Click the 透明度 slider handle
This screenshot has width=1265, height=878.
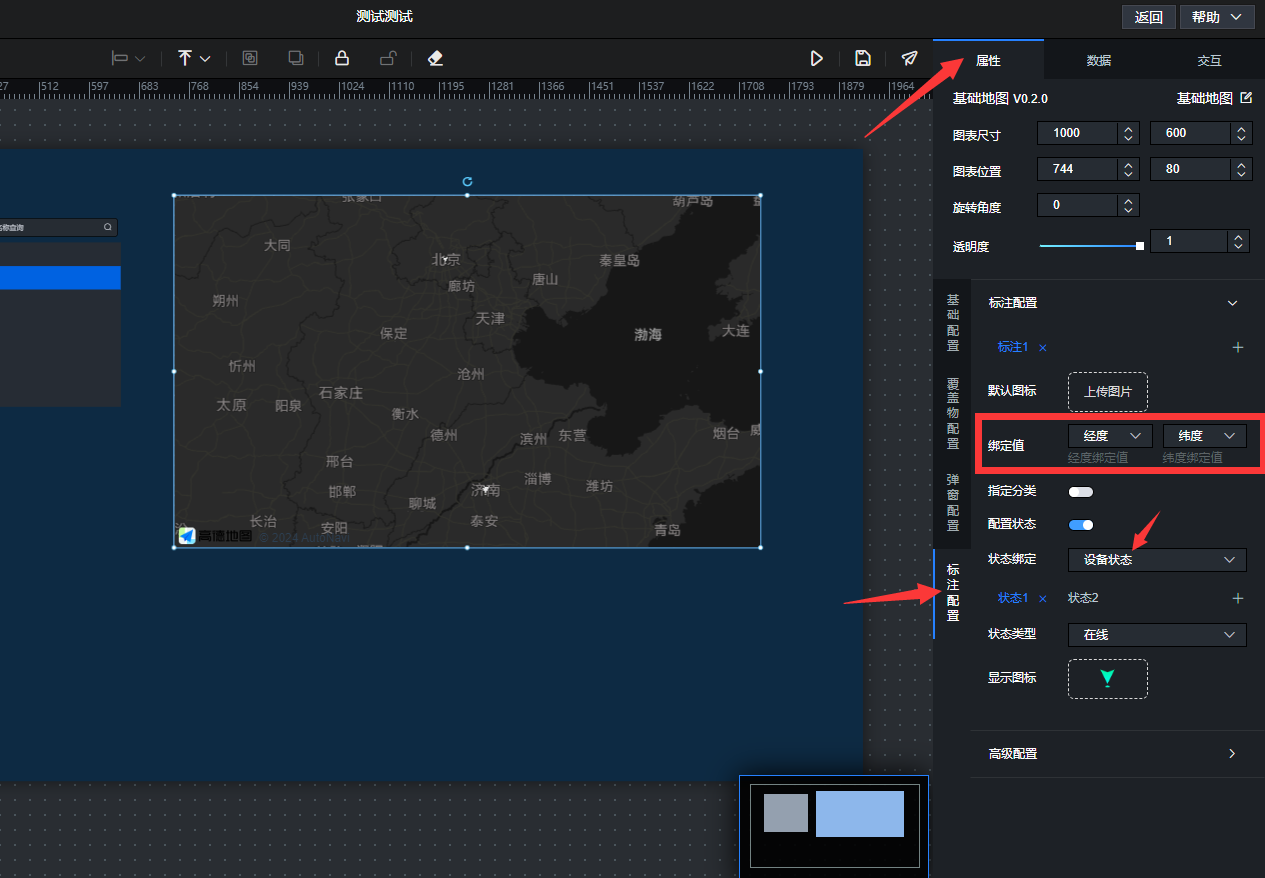pyautogui.click(x=1139, y=246)
